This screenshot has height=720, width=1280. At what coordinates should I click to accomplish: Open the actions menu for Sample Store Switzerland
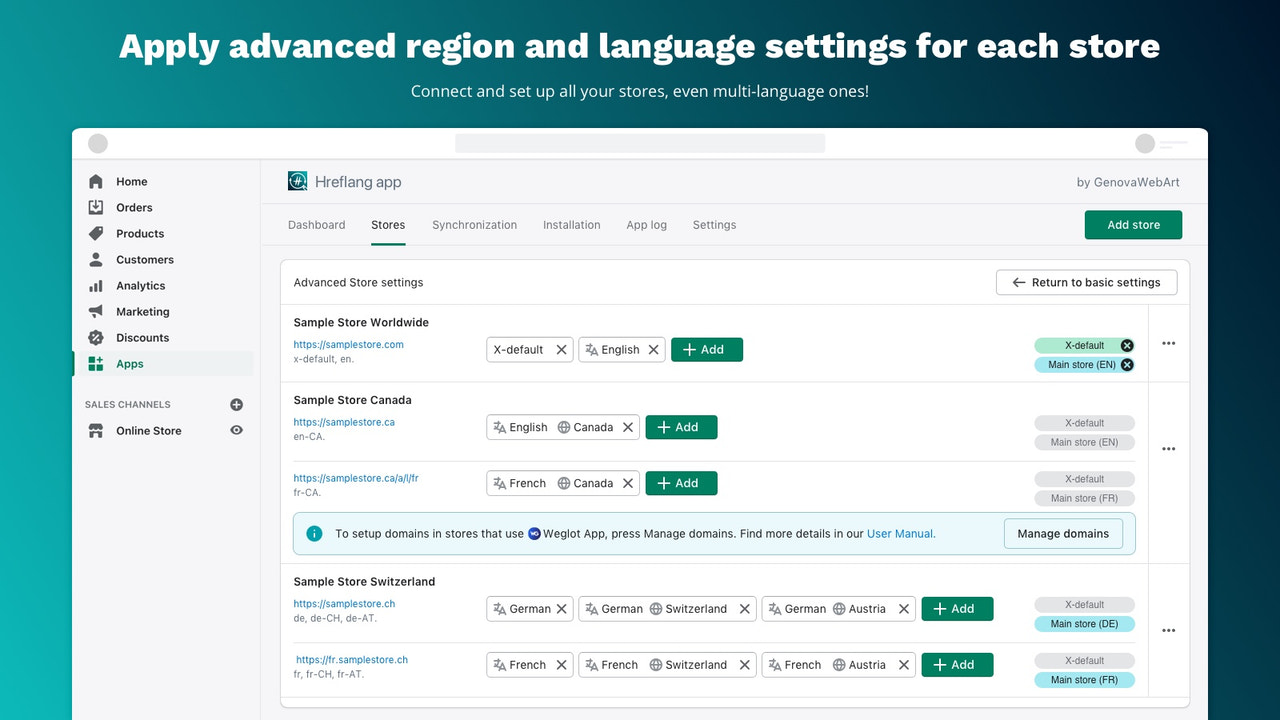pos(1168,630)
